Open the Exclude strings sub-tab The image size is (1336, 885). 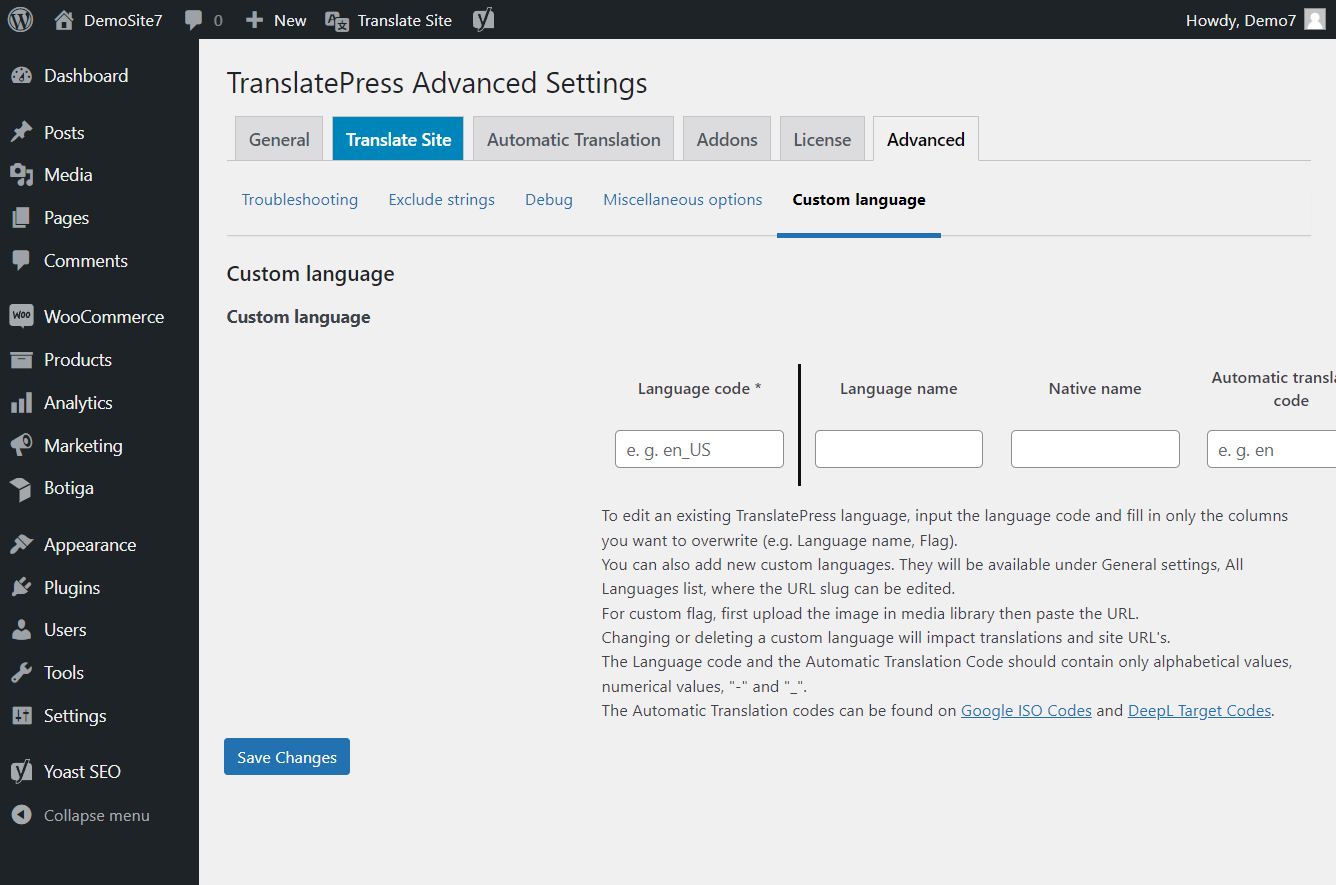[442, 200]
